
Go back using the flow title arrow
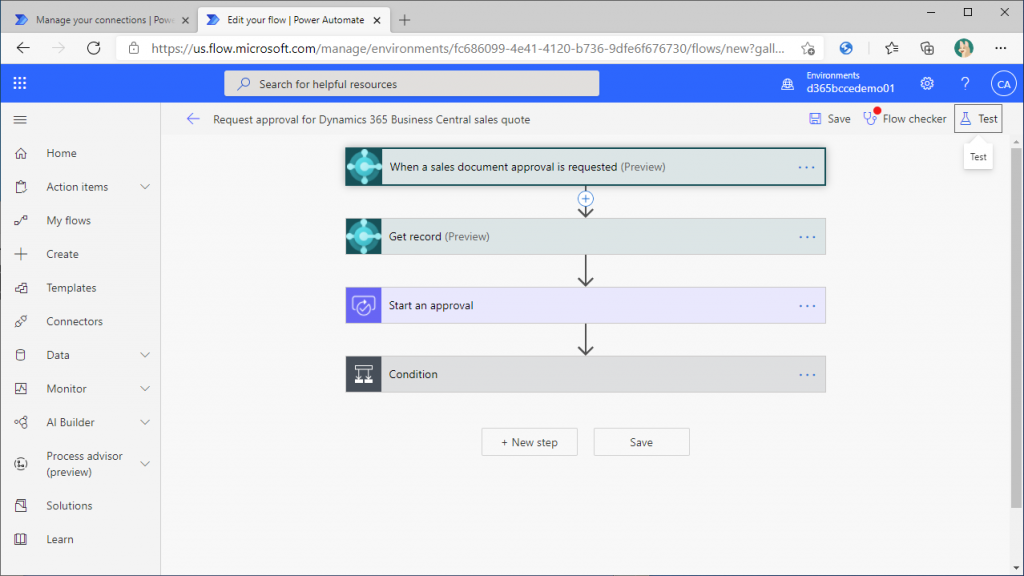click(193, 119)
